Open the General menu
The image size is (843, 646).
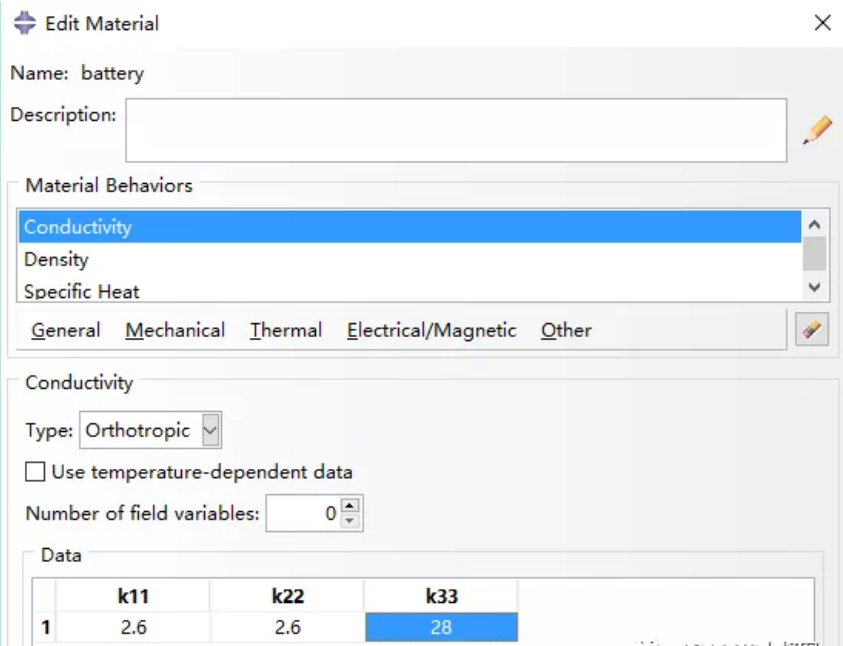point(66,330)
